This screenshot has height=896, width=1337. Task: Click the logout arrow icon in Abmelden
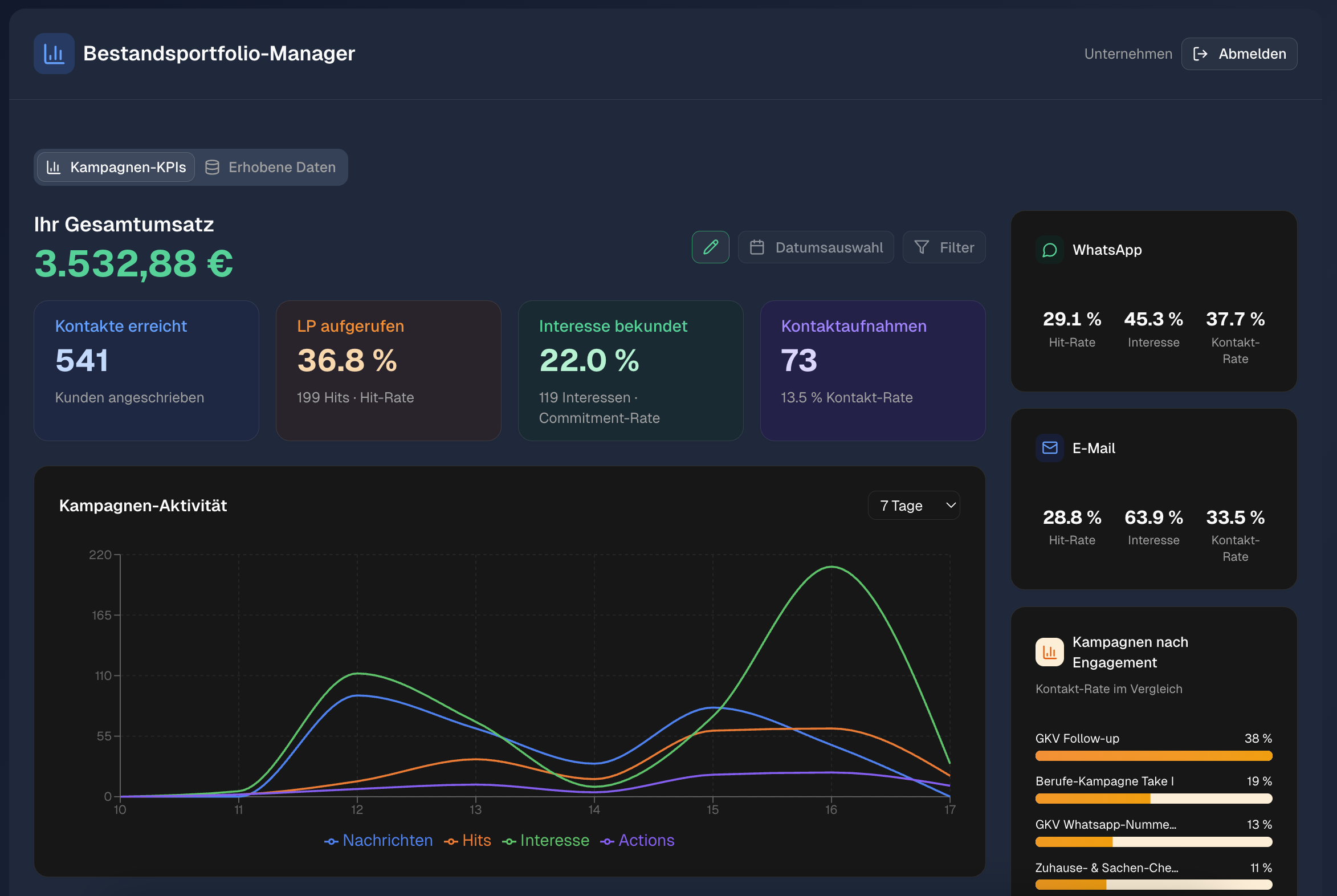1201,53
